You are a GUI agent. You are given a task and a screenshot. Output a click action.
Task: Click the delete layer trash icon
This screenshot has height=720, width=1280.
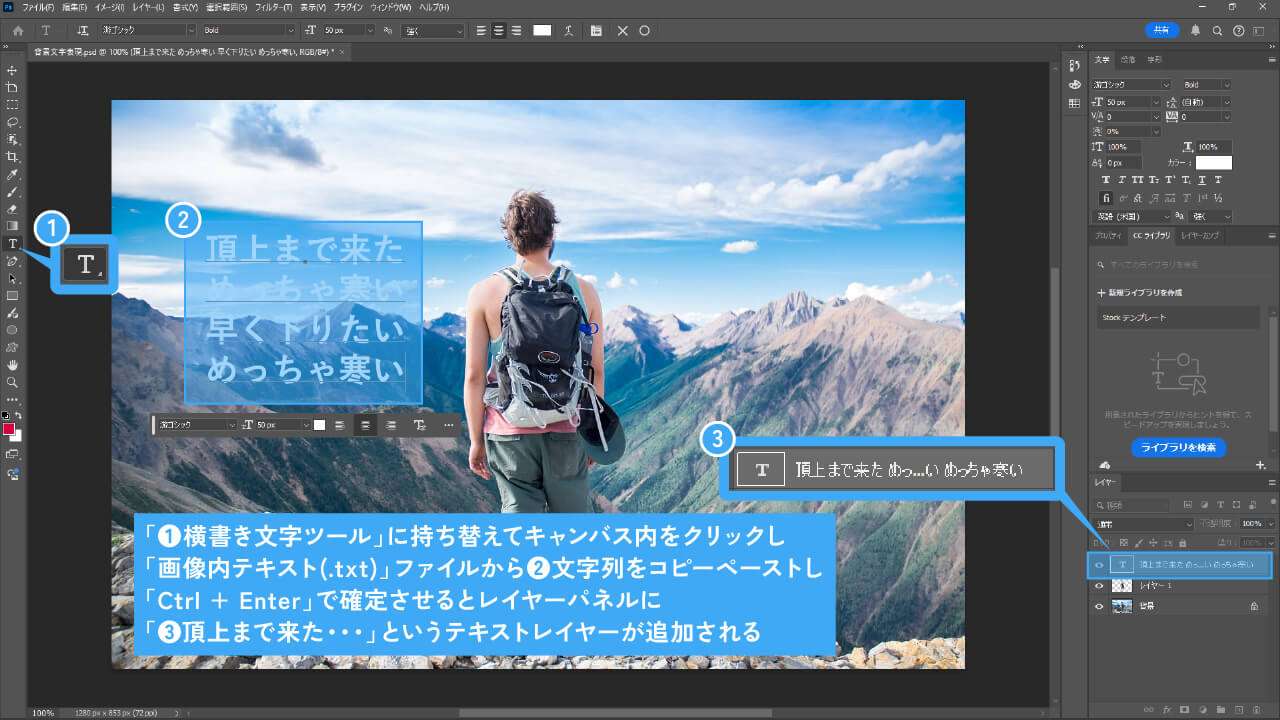coord(1258,709)
